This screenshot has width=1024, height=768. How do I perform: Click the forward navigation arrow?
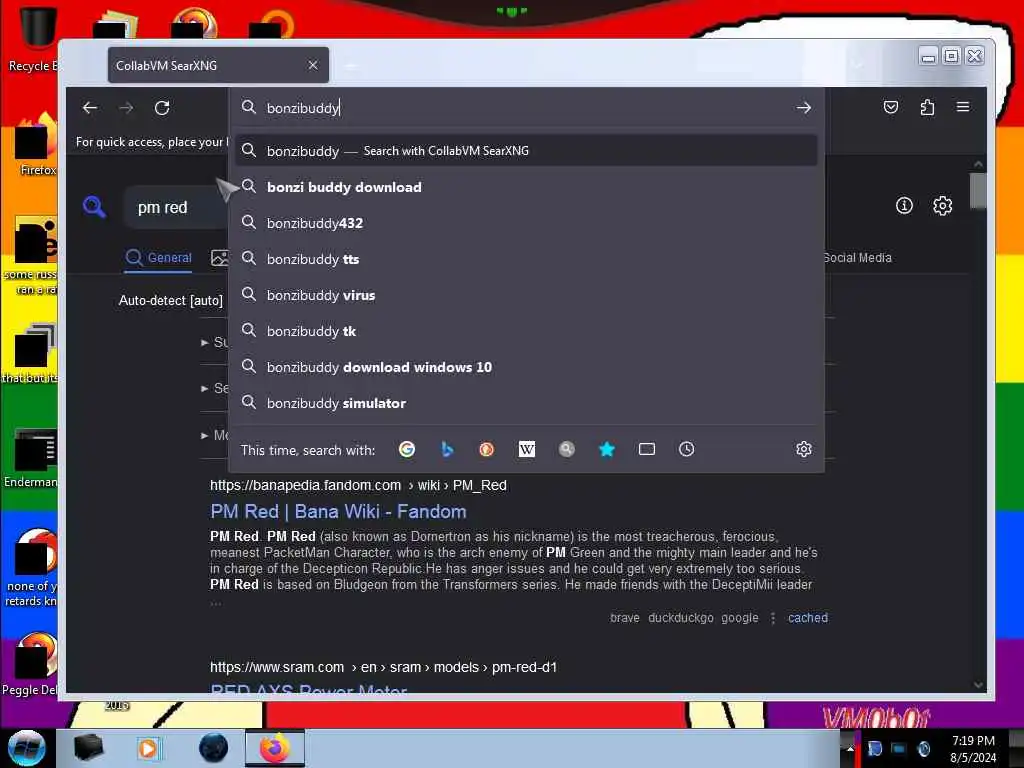tap(126, 108)
